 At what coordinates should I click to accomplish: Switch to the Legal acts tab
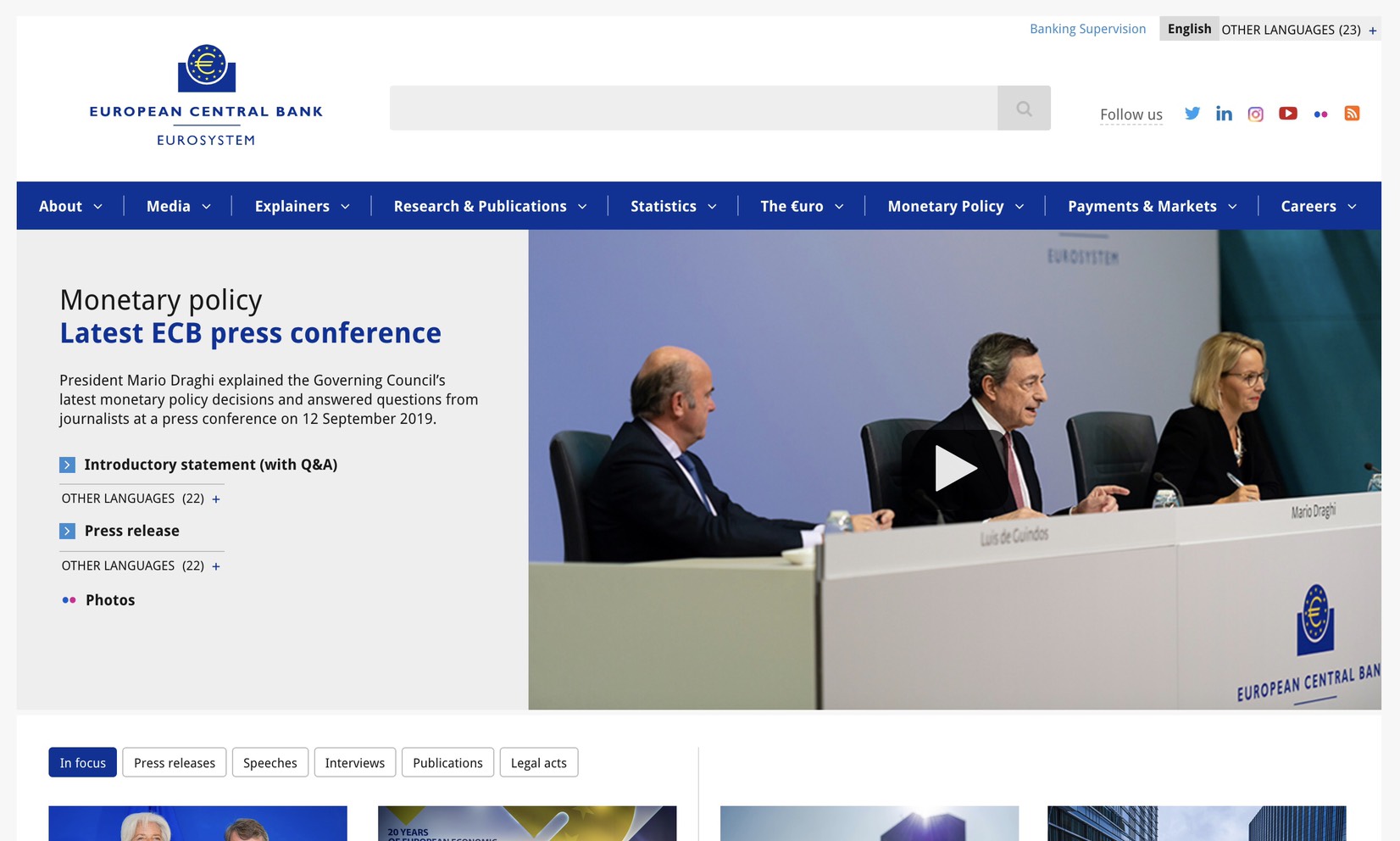click(539, 763)
